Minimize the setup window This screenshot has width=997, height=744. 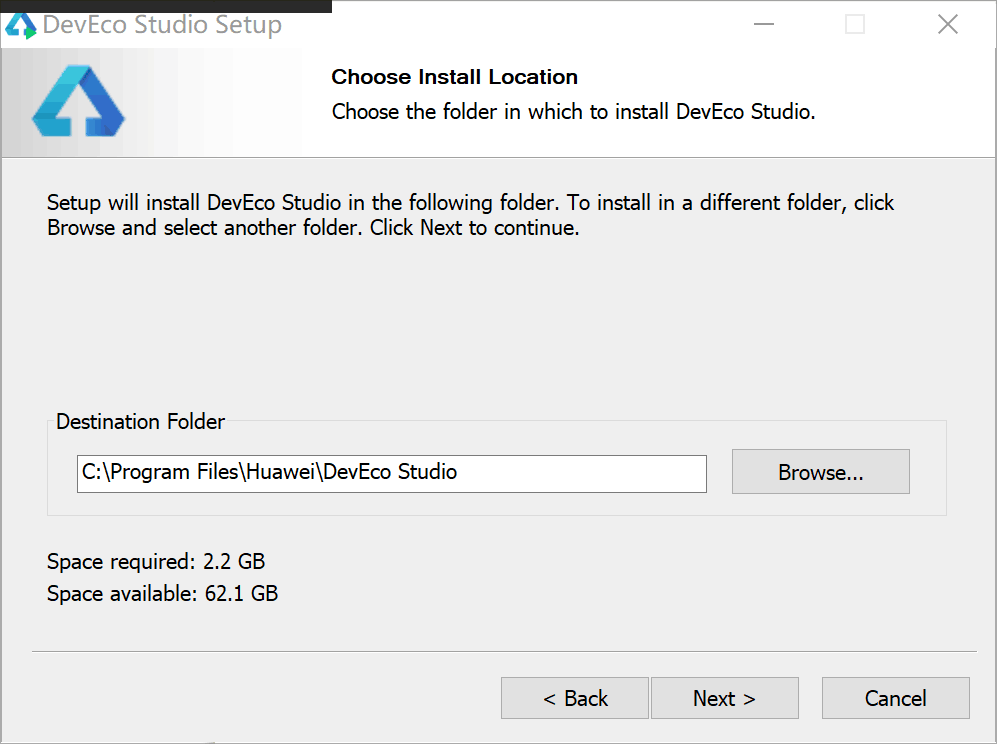pos(764,24)
